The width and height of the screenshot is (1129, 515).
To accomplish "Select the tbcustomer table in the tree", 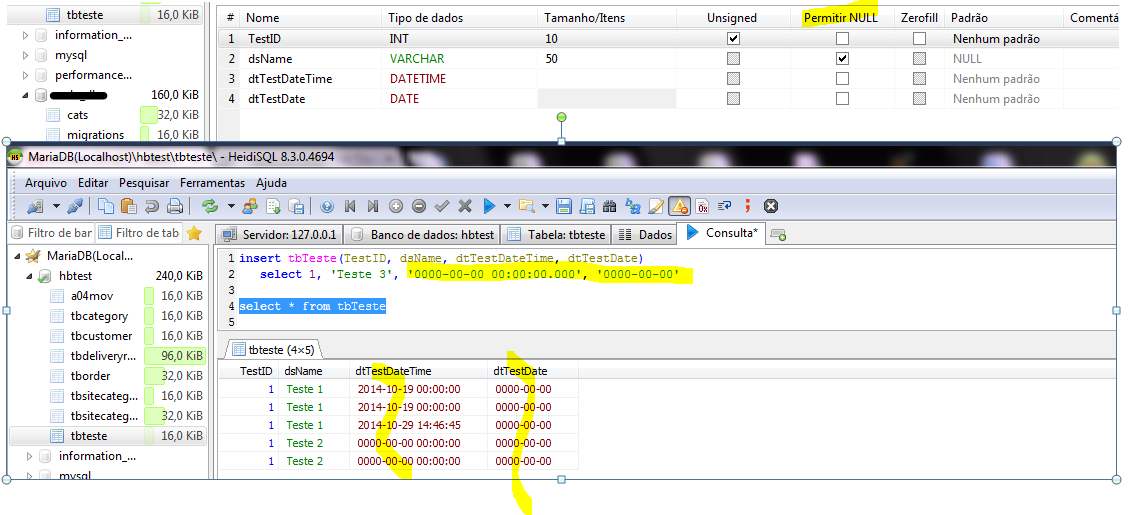I will pos(98,336).
